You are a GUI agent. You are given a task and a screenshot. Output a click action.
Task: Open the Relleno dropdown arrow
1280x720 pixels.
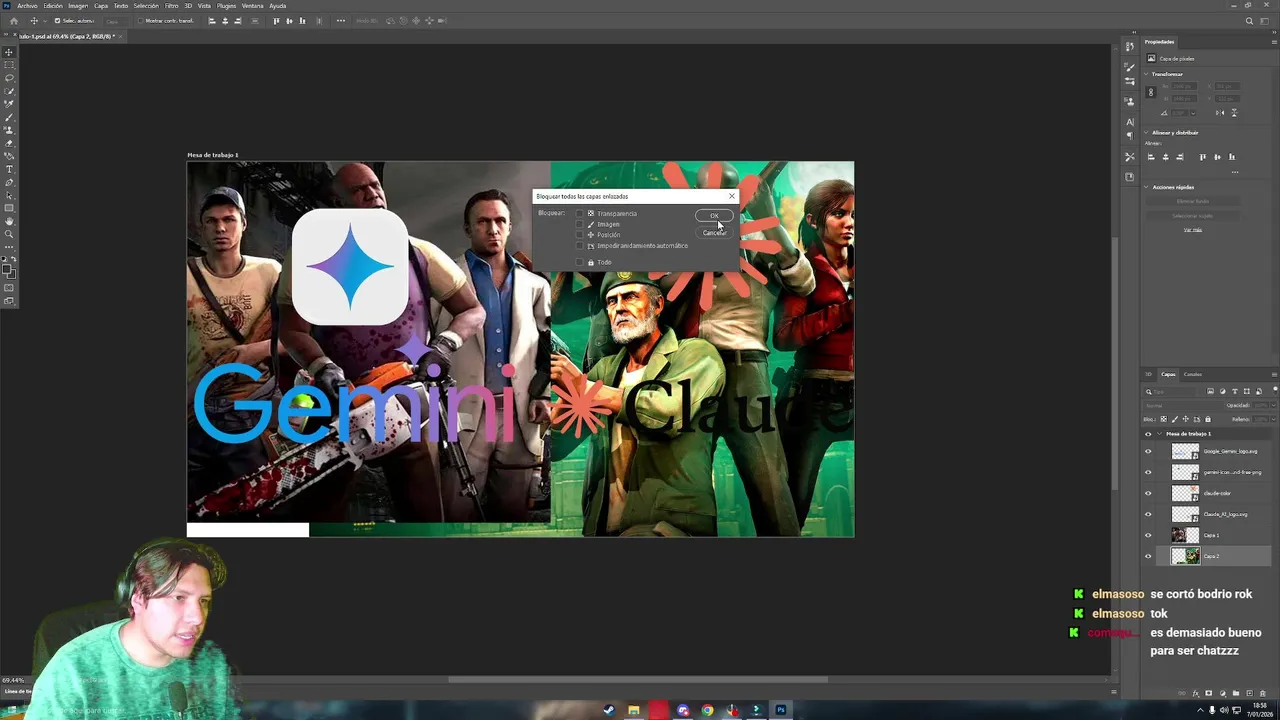[x=1273, y=419]
